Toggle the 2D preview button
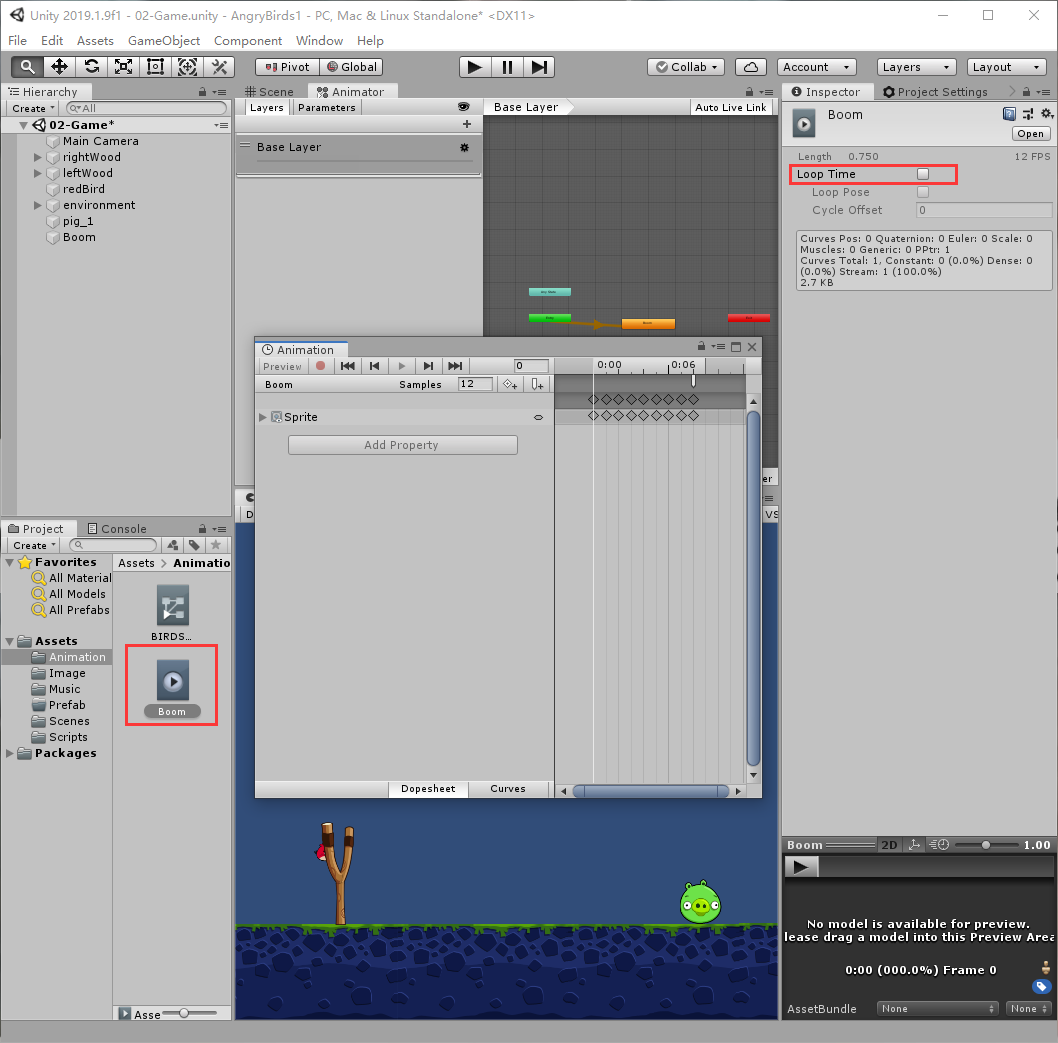 889,845
